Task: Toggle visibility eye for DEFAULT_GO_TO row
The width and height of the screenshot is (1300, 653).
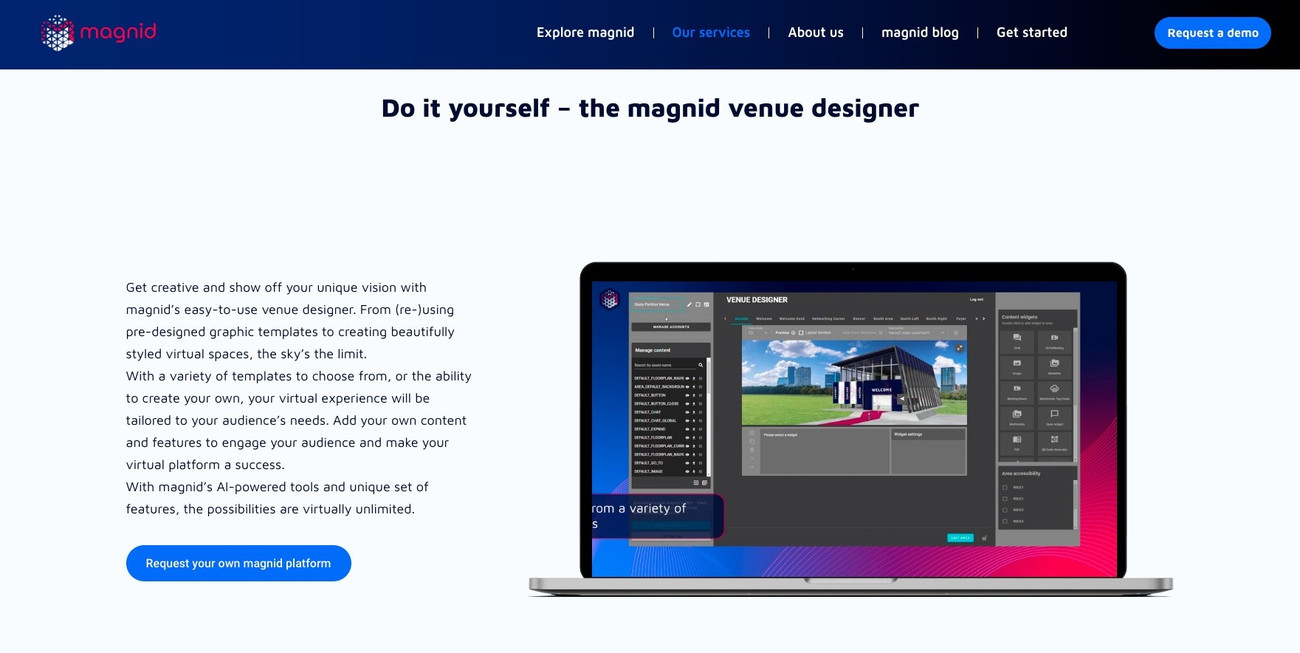Action: [687, 463]
